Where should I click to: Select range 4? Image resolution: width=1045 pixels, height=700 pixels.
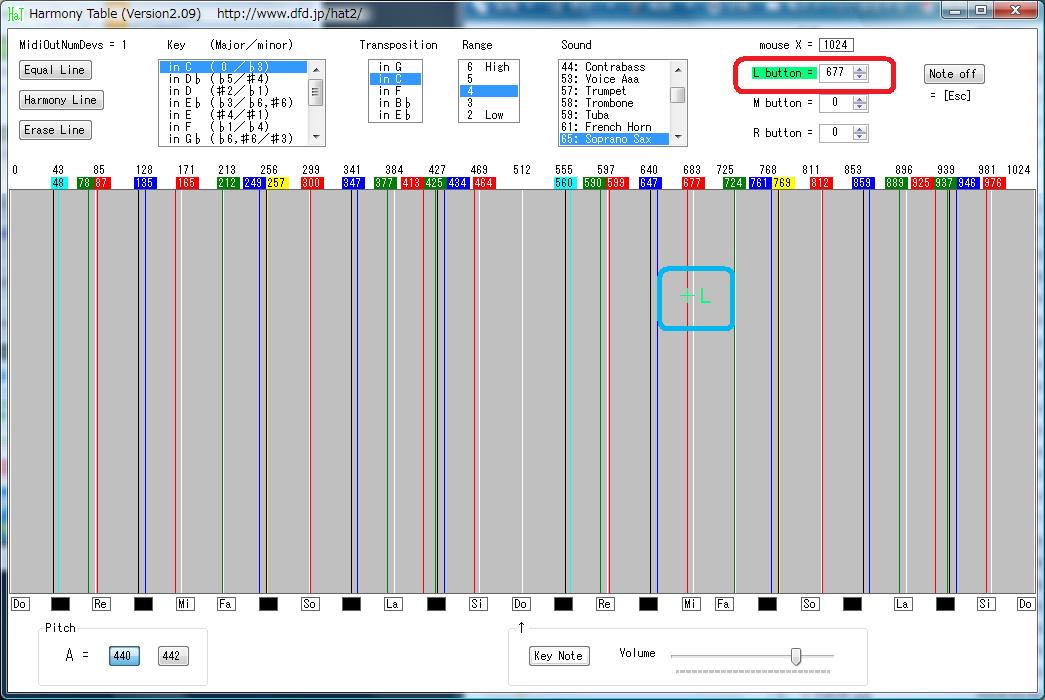point(489,91)
